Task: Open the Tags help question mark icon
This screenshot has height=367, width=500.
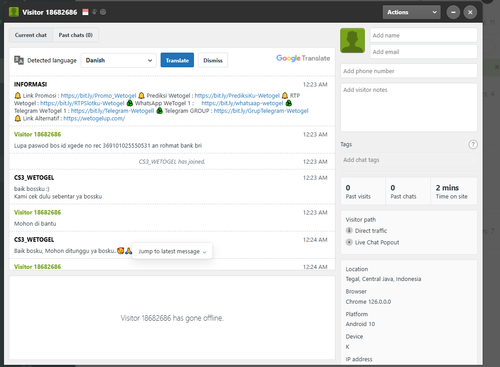Action: coord(473,144)
